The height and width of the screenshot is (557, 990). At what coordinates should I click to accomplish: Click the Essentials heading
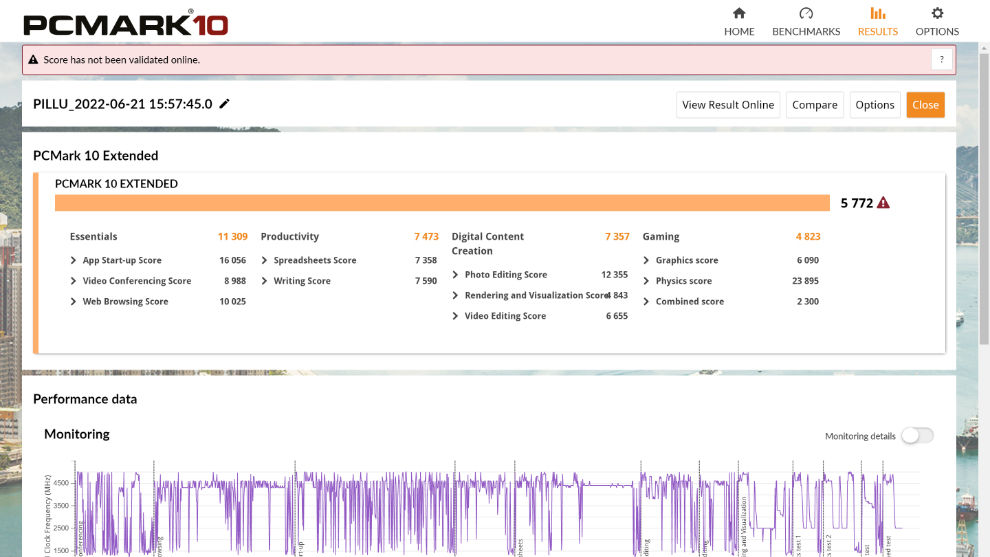(x=93, y=237)
